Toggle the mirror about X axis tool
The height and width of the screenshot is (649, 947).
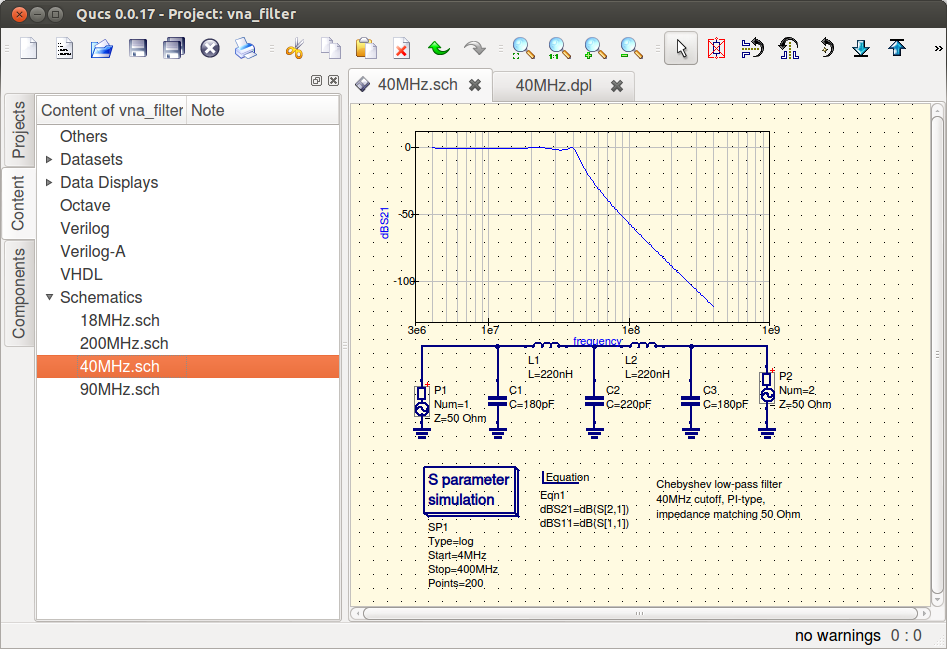tap(752, 48)
